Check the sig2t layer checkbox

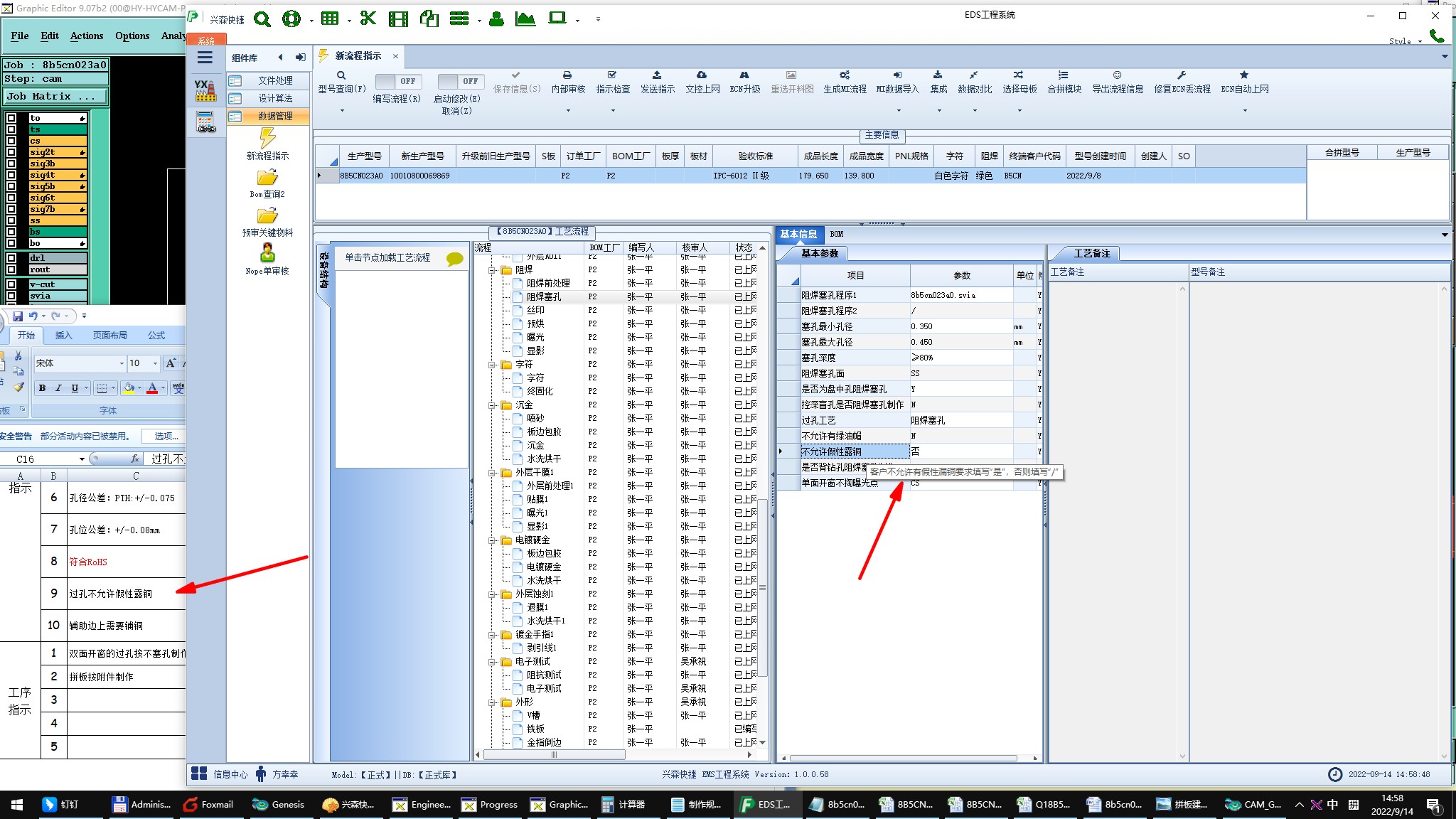(11, 152)
